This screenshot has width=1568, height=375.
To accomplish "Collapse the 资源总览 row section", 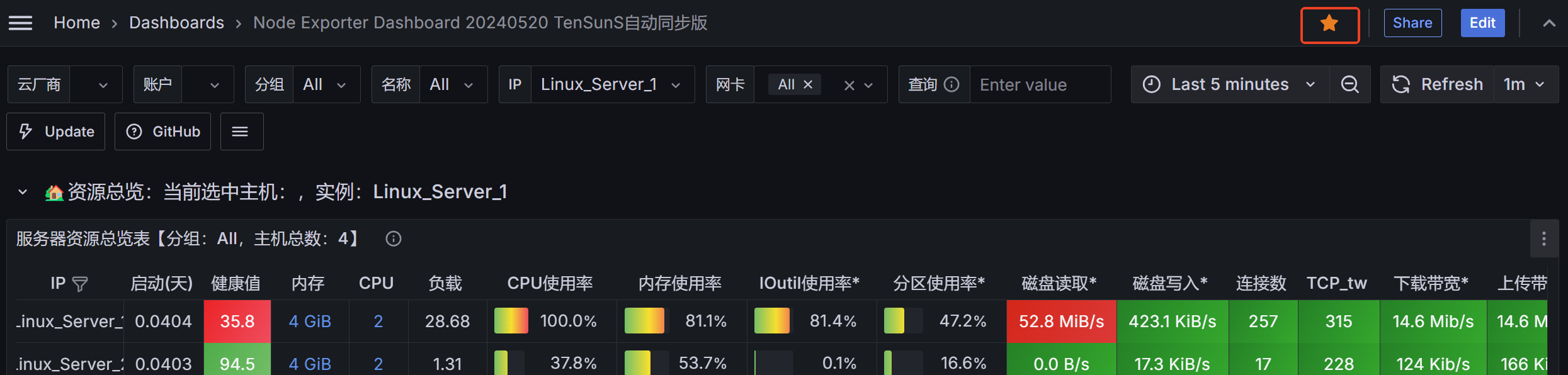I will coord(23,192).
